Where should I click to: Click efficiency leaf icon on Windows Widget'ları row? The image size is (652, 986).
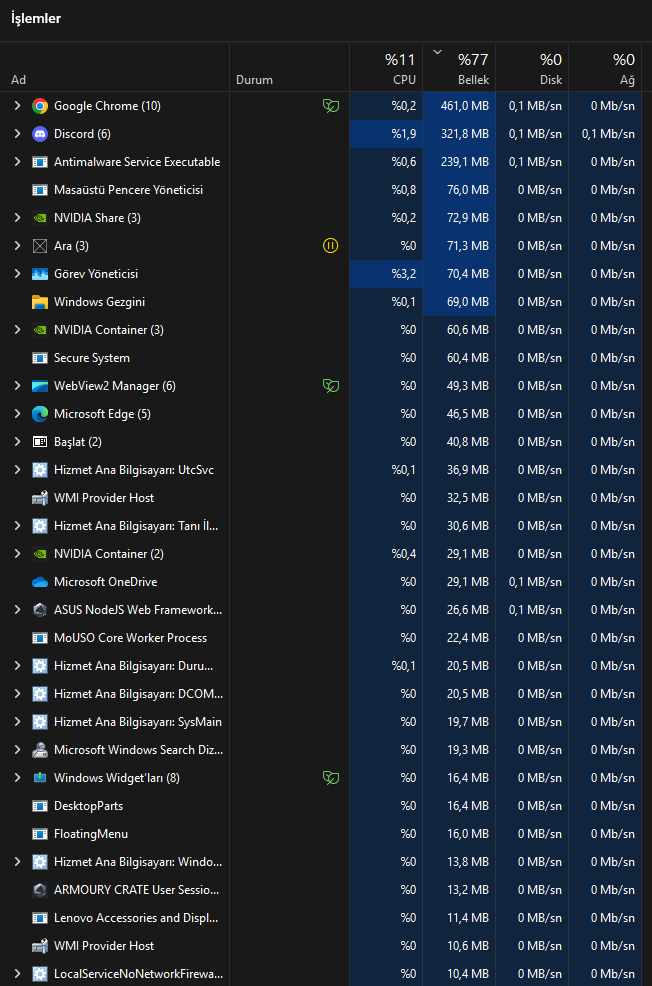coord(331,778)
